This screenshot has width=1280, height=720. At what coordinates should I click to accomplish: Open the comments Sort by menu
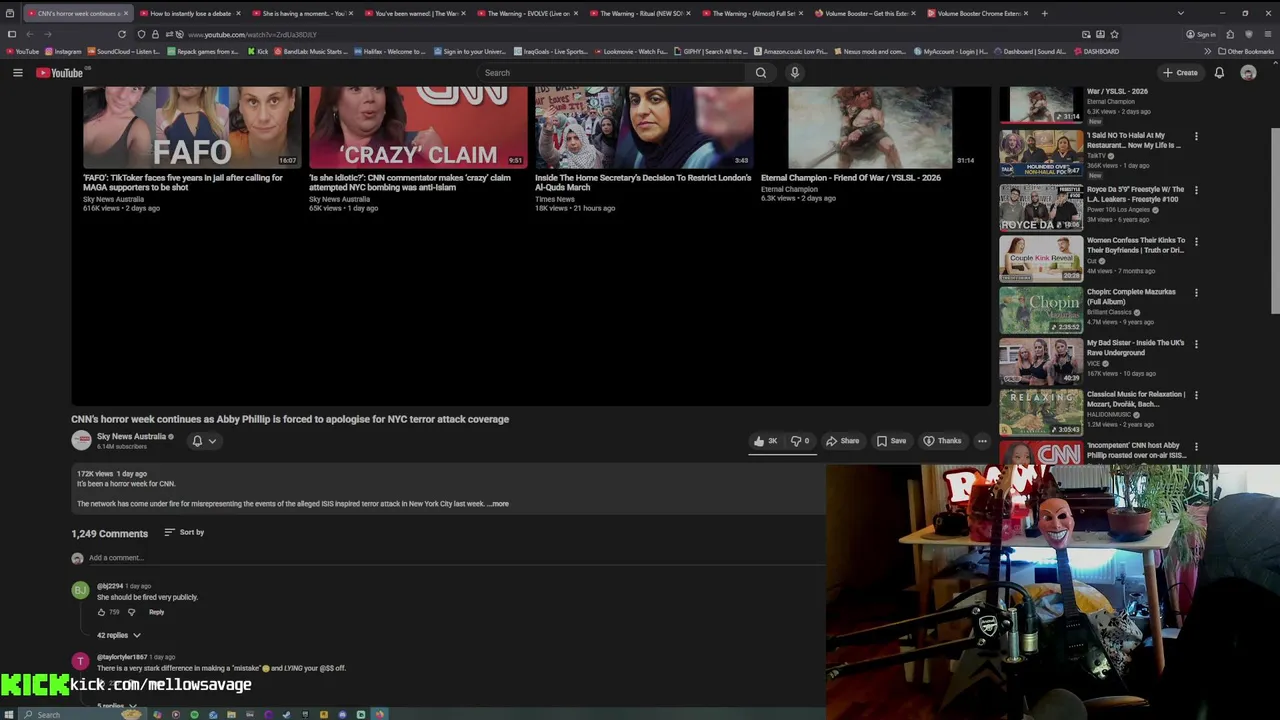(x=184, y=532)
